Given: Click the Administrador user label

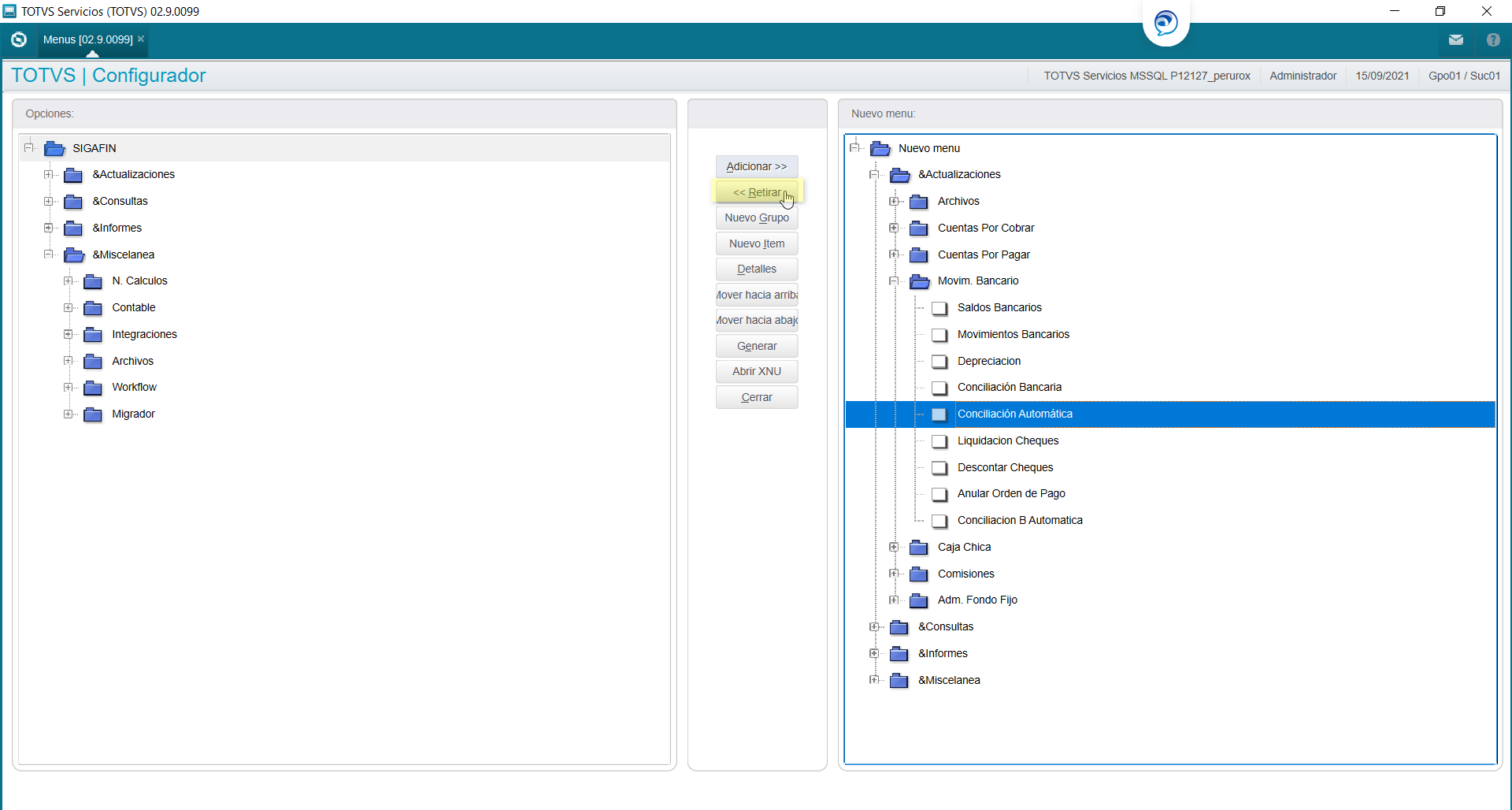Looking at the screenshot, I should coord(1303,76).
